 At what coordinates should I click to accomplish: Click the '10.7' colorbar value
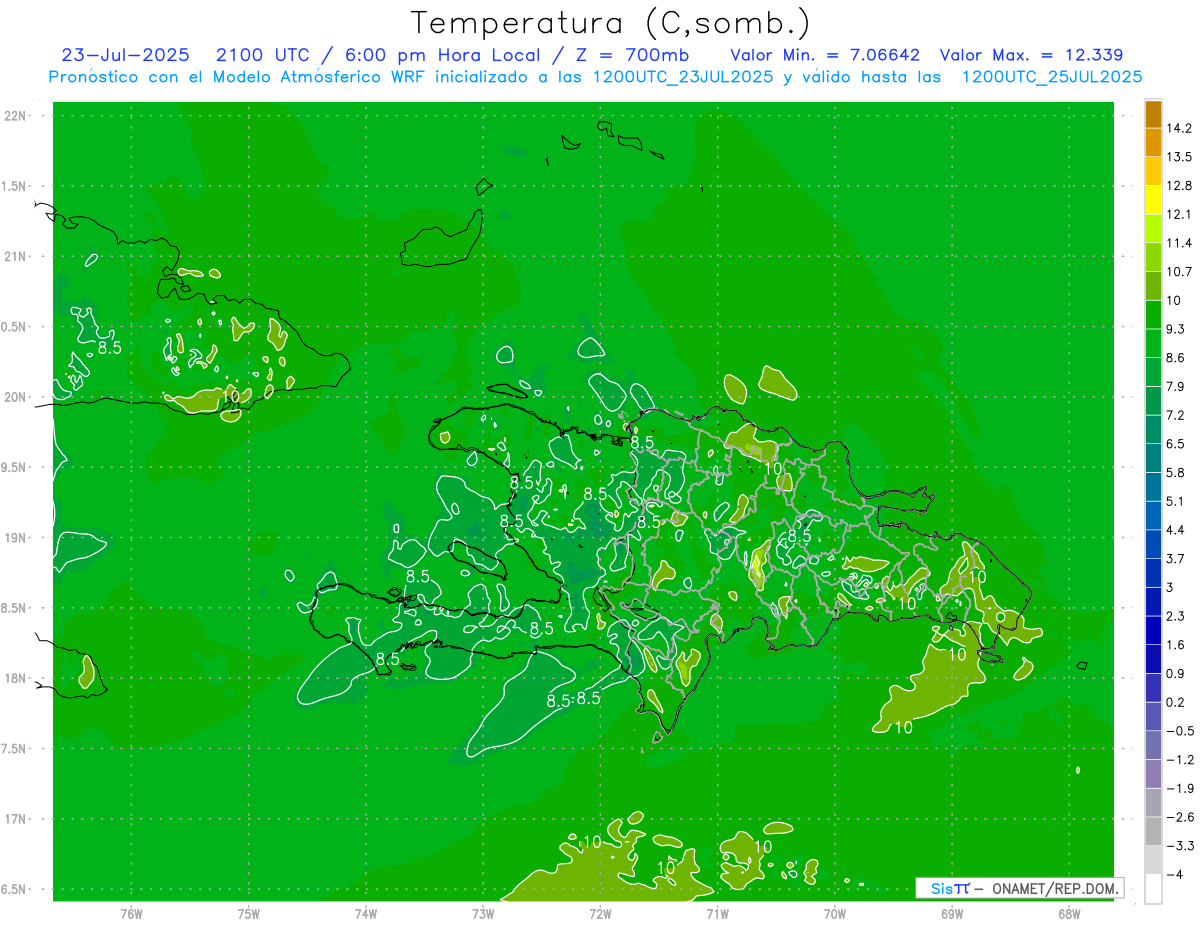coord(1179,272)
